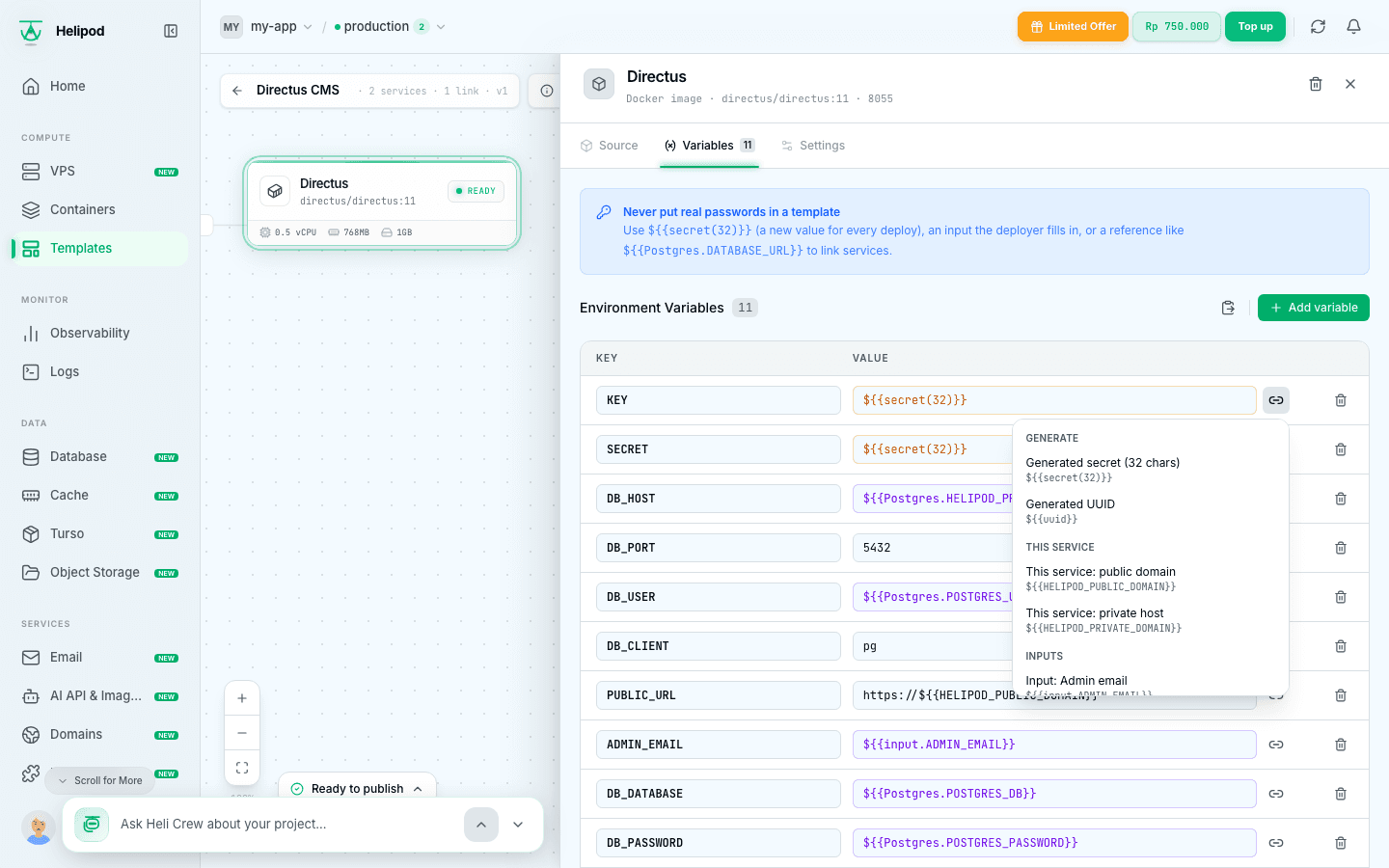Click the DB_CLIENT key name field

tap(719, 646)
